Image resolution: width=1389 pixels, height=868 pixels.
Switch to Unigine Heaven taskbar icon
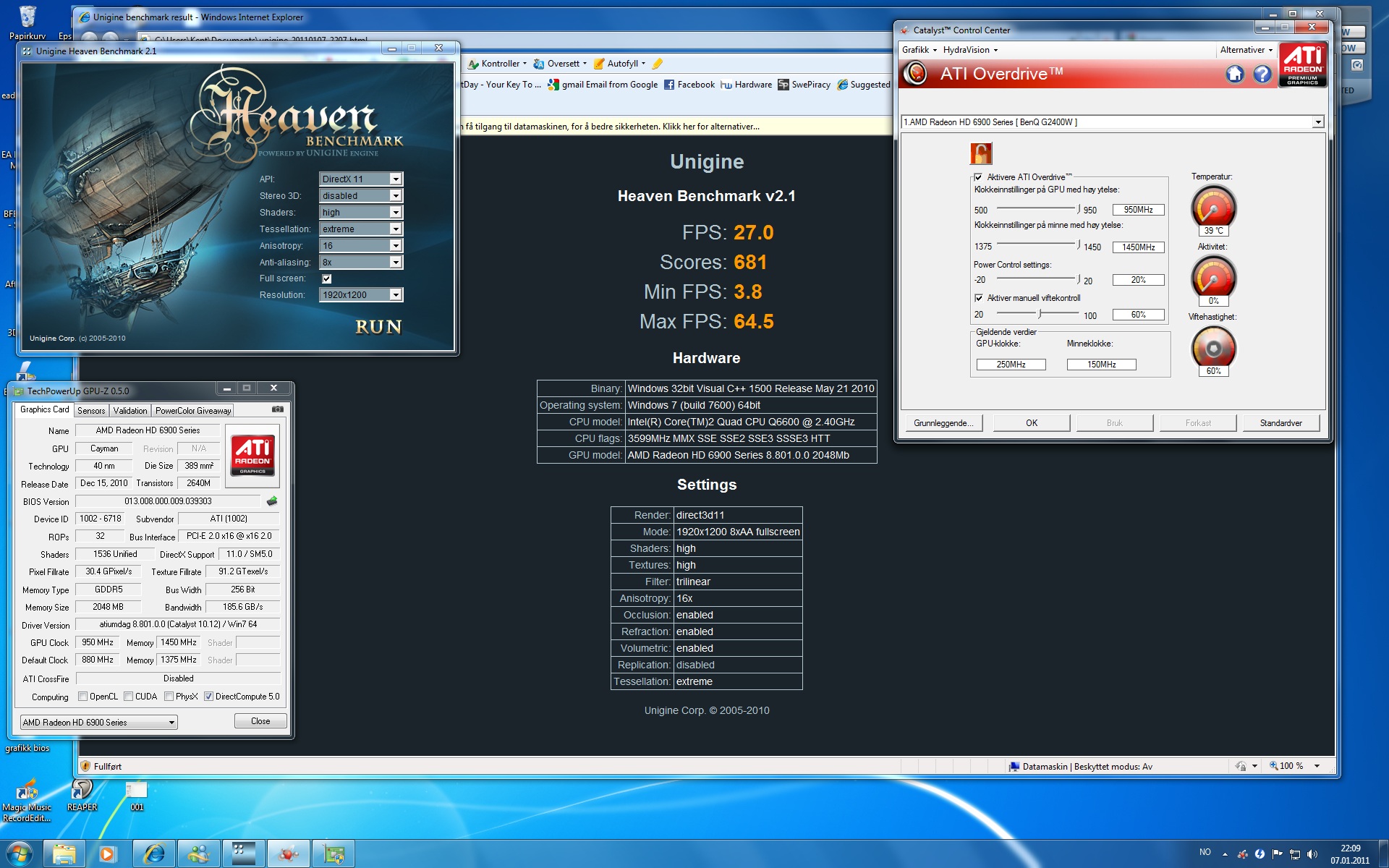(244, 854)
